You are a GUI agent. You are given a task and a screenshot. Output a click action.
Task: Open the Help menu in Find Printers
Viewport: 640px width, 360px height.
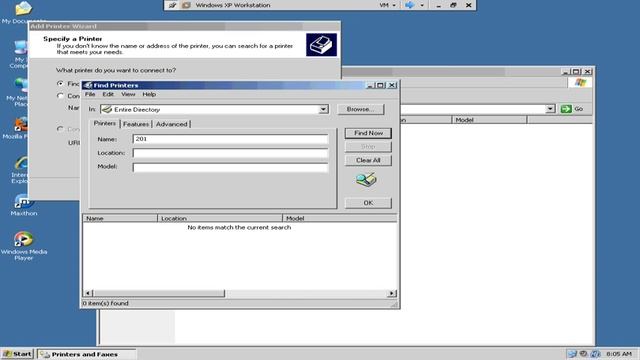[149, 94]
